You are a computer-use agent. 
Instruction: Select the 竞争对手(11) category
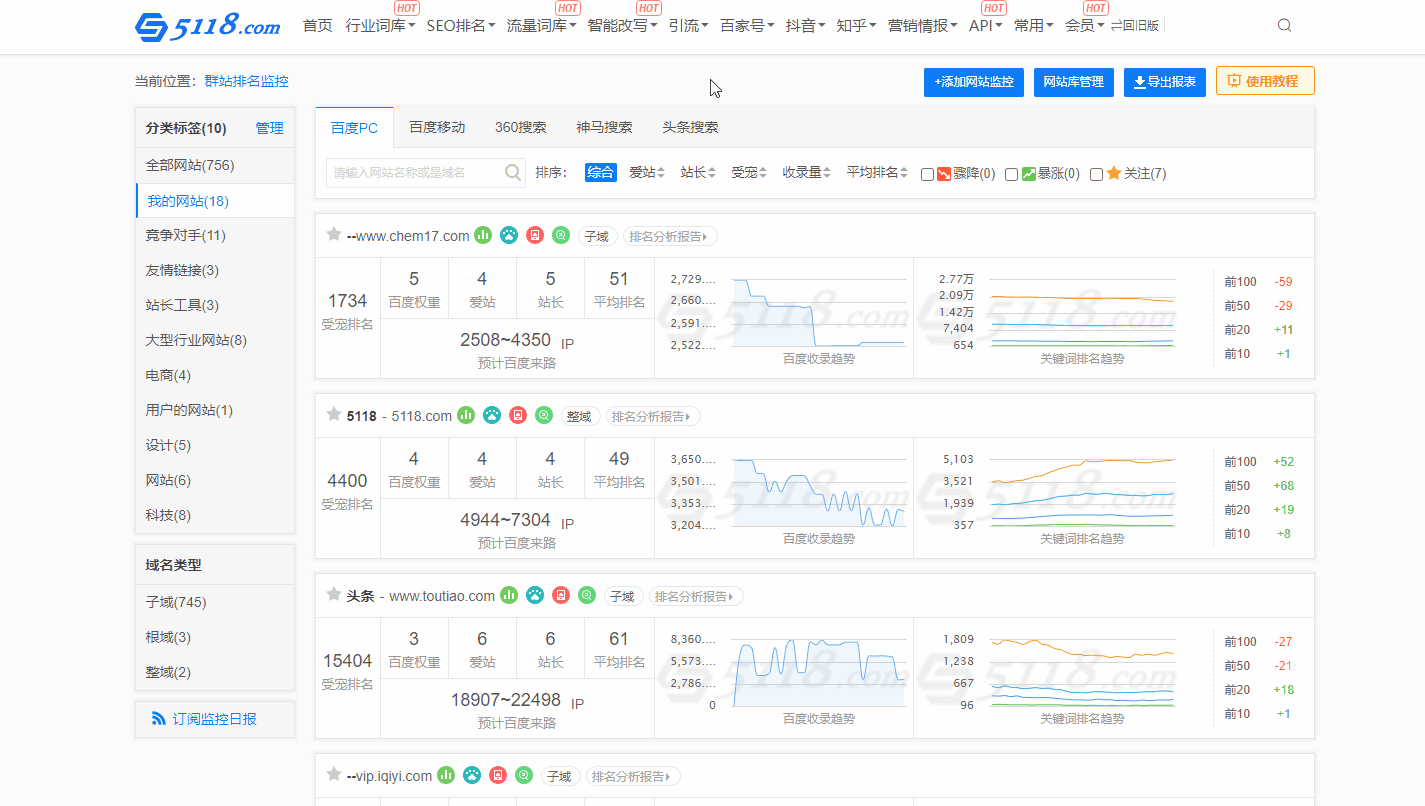click(215, 236)
